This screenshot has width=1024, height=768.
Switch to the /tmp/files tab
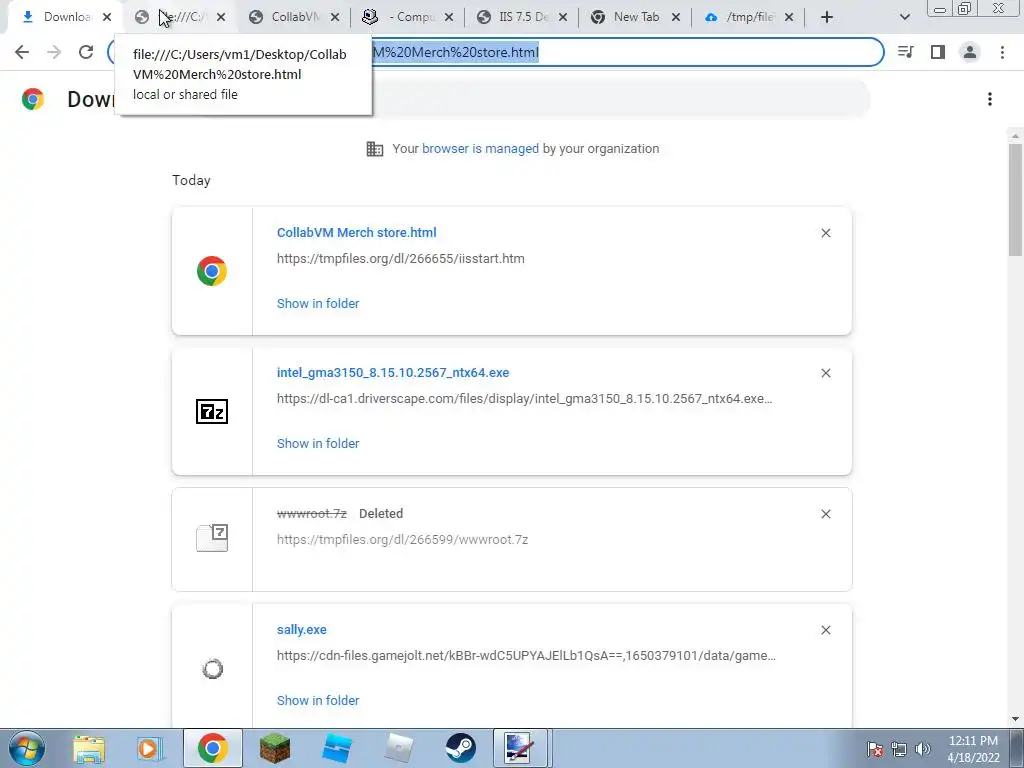click(x=746, y=18)
